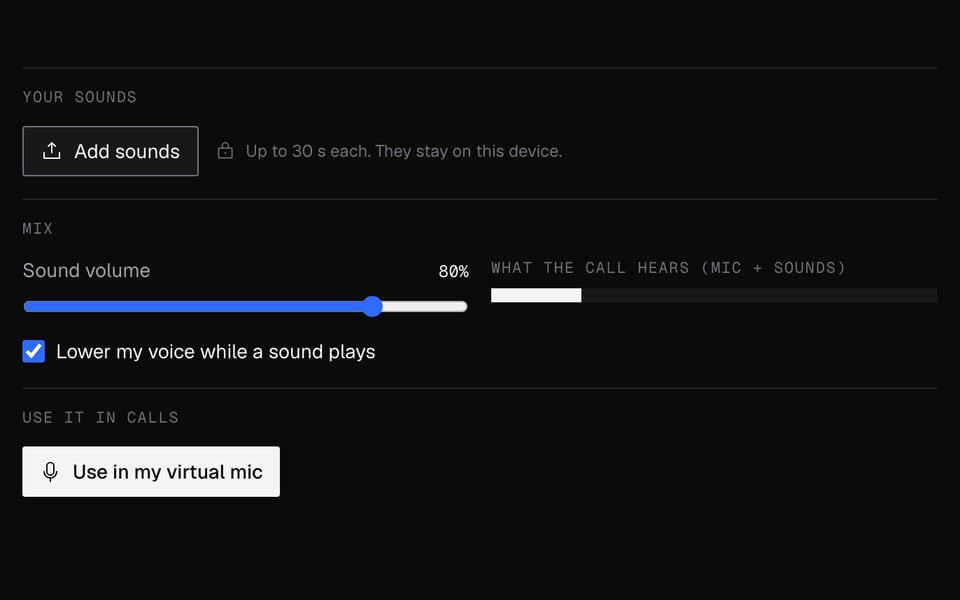Click the YOUR SOUNDS section heading
Viewport: 960px width, 600px height.
tap(80, 97)
